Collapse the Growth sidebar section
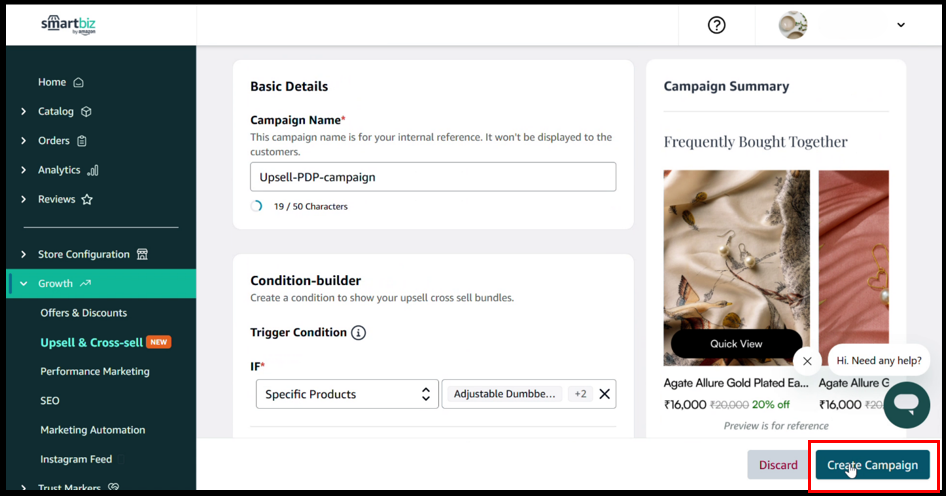 (x=23, y=284)
